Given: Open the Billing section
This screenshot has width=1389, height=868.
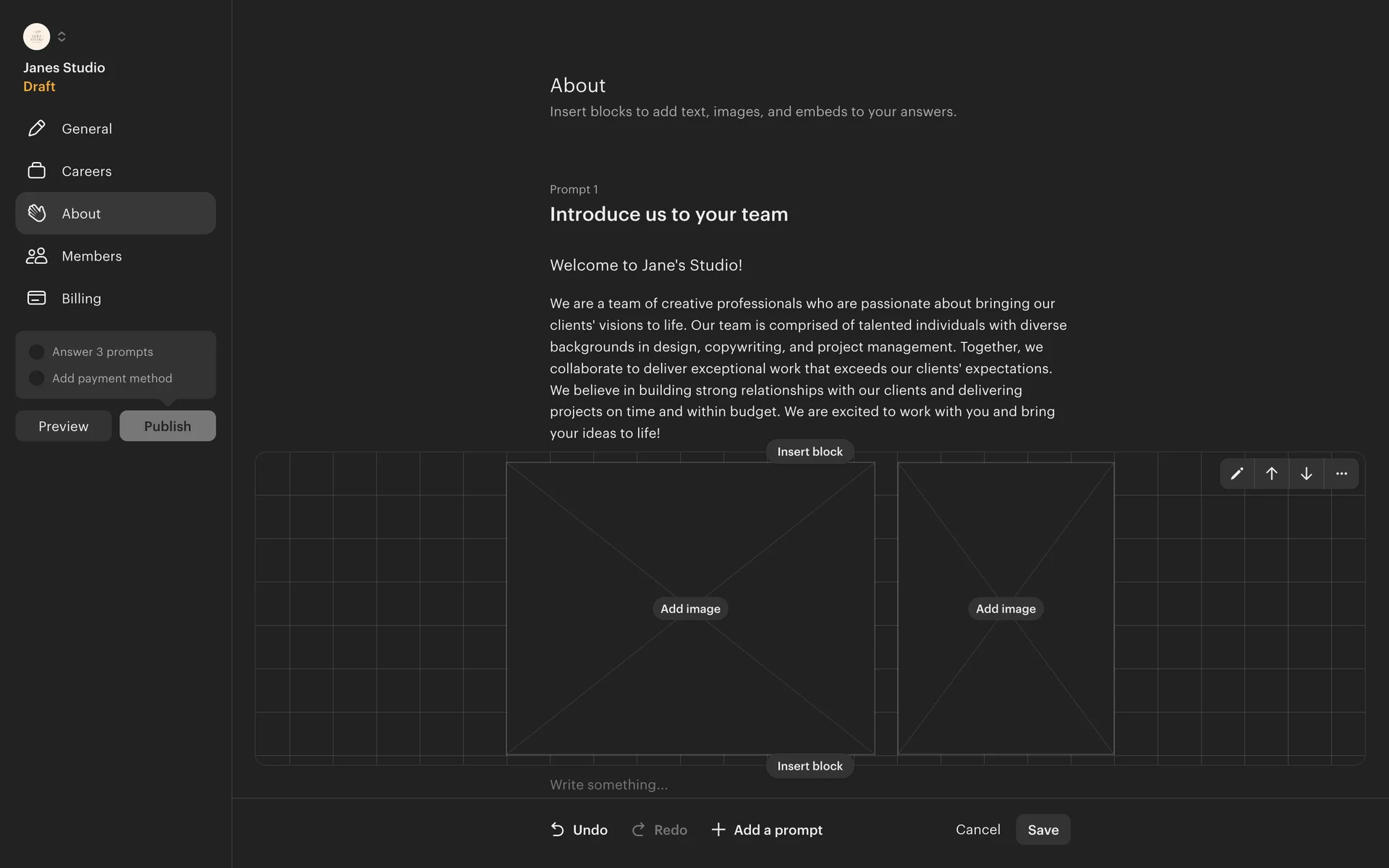Looking at the screenshot, I should click(x=82, y=299).
